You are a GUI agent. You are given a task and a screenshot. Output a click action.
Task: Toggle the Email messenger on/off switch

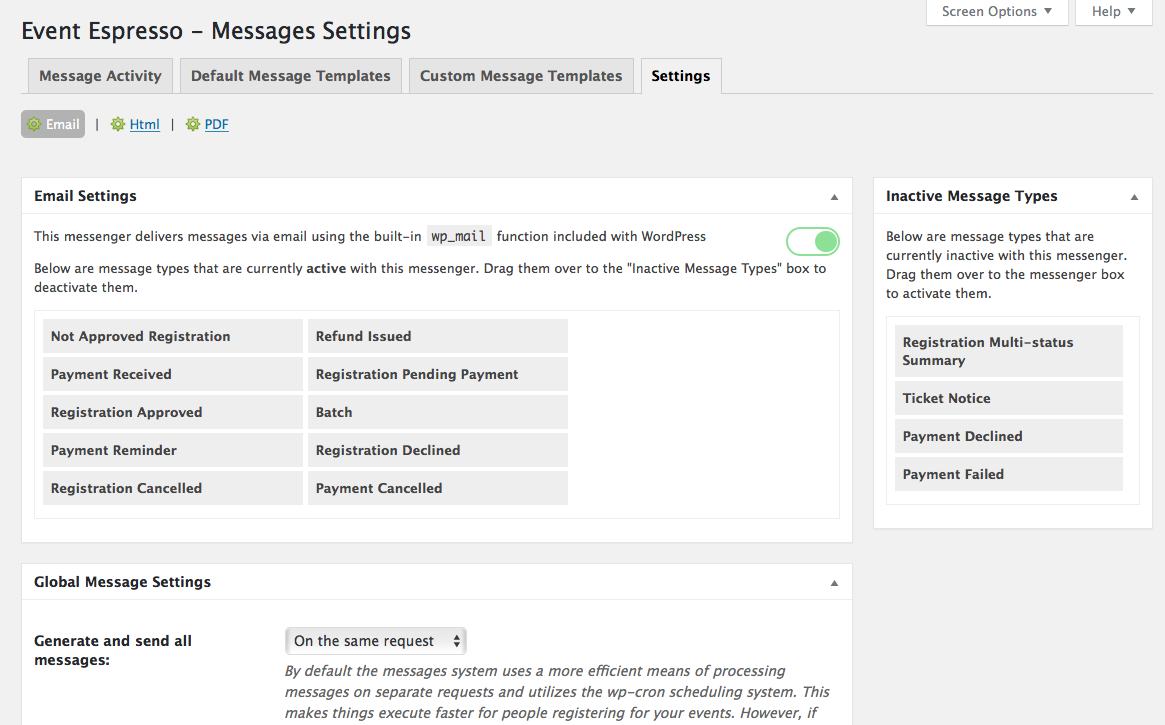point(813,241)
